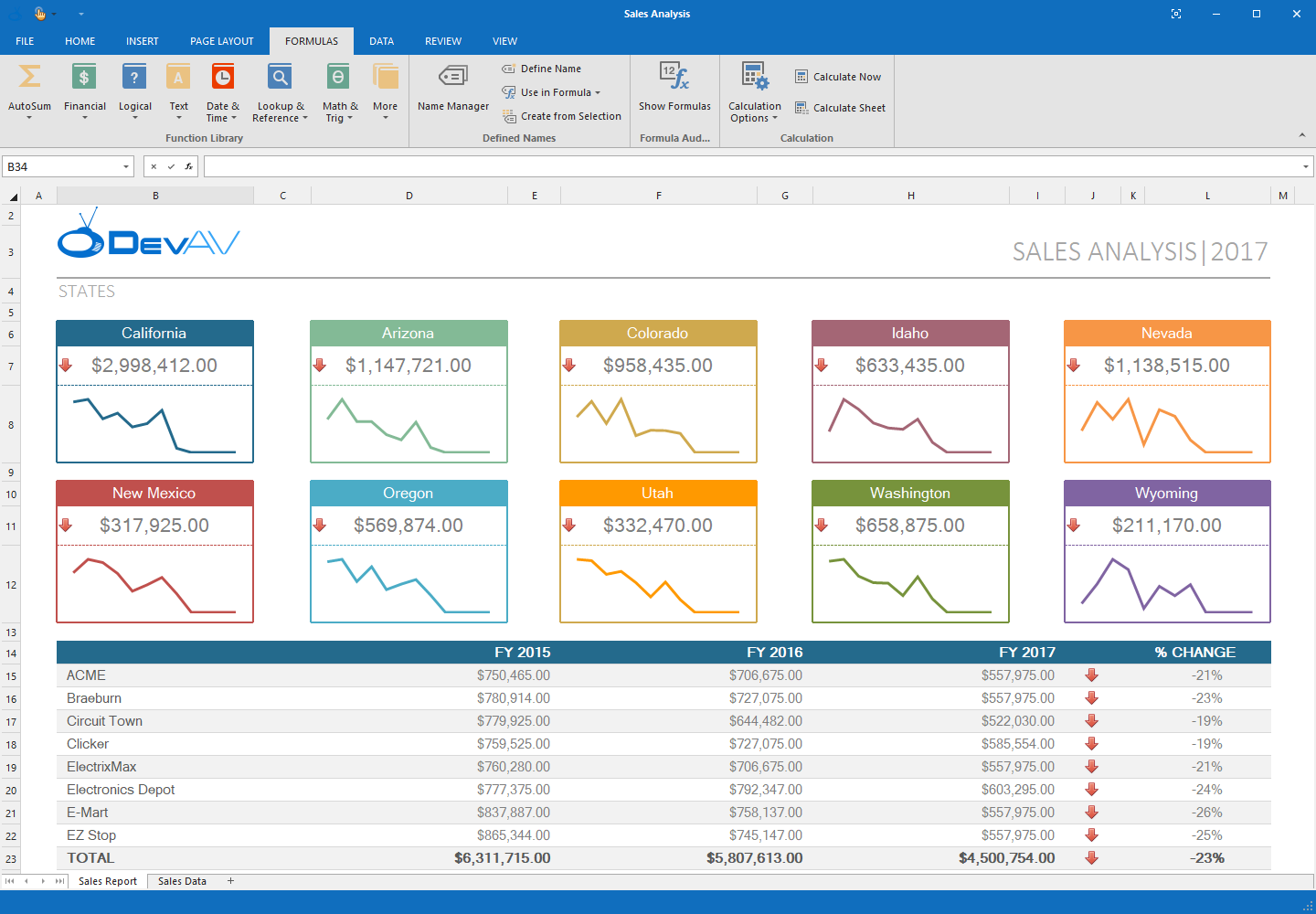Add a new sheet with the plus button
Screen dimensions: 1316x914
pos(230,881)
